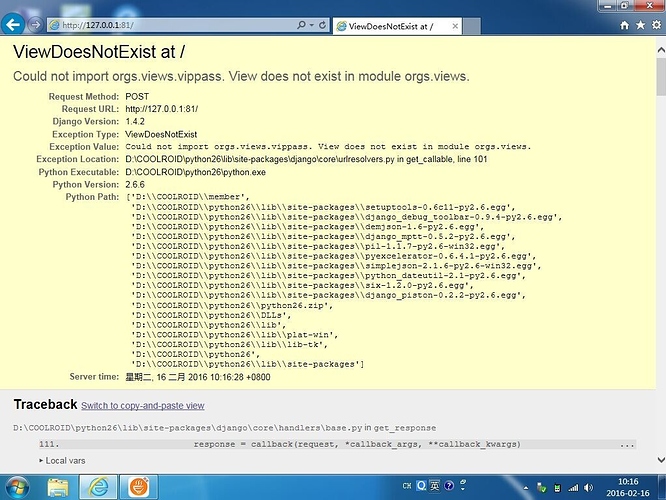Expand Local vars disclosure triangle
This screenshot has height=500, width=666.
click(41, 460)
